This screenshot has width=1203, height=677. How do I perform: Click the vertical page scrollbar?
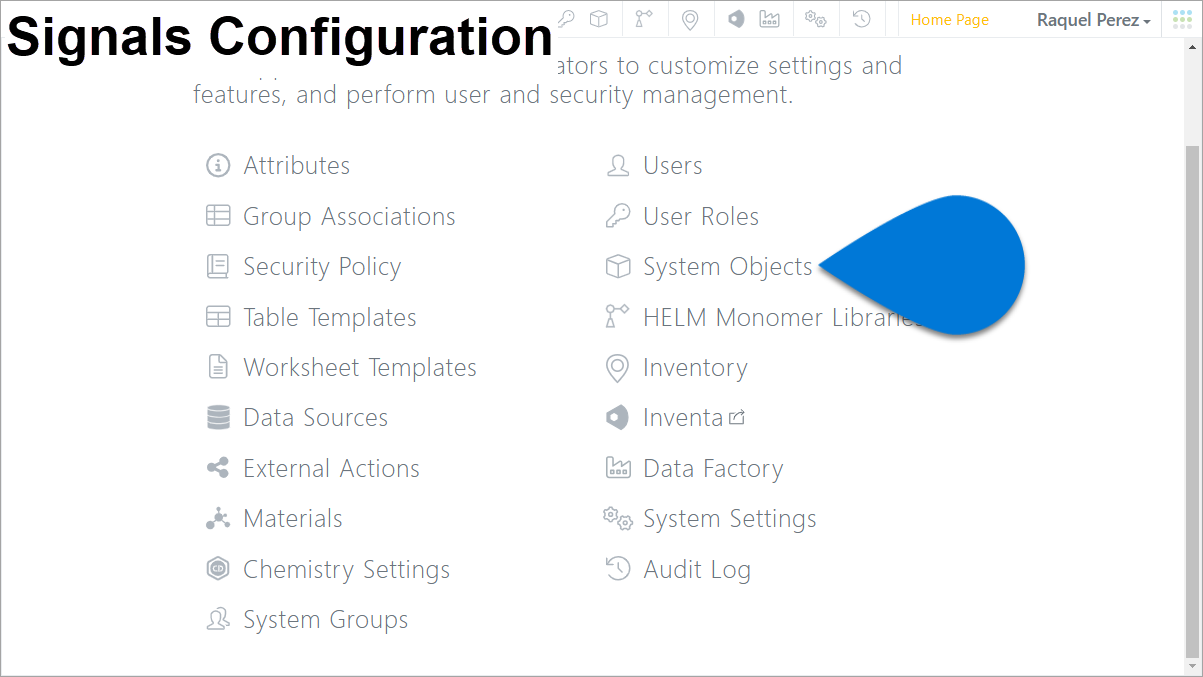[1190, 400]
